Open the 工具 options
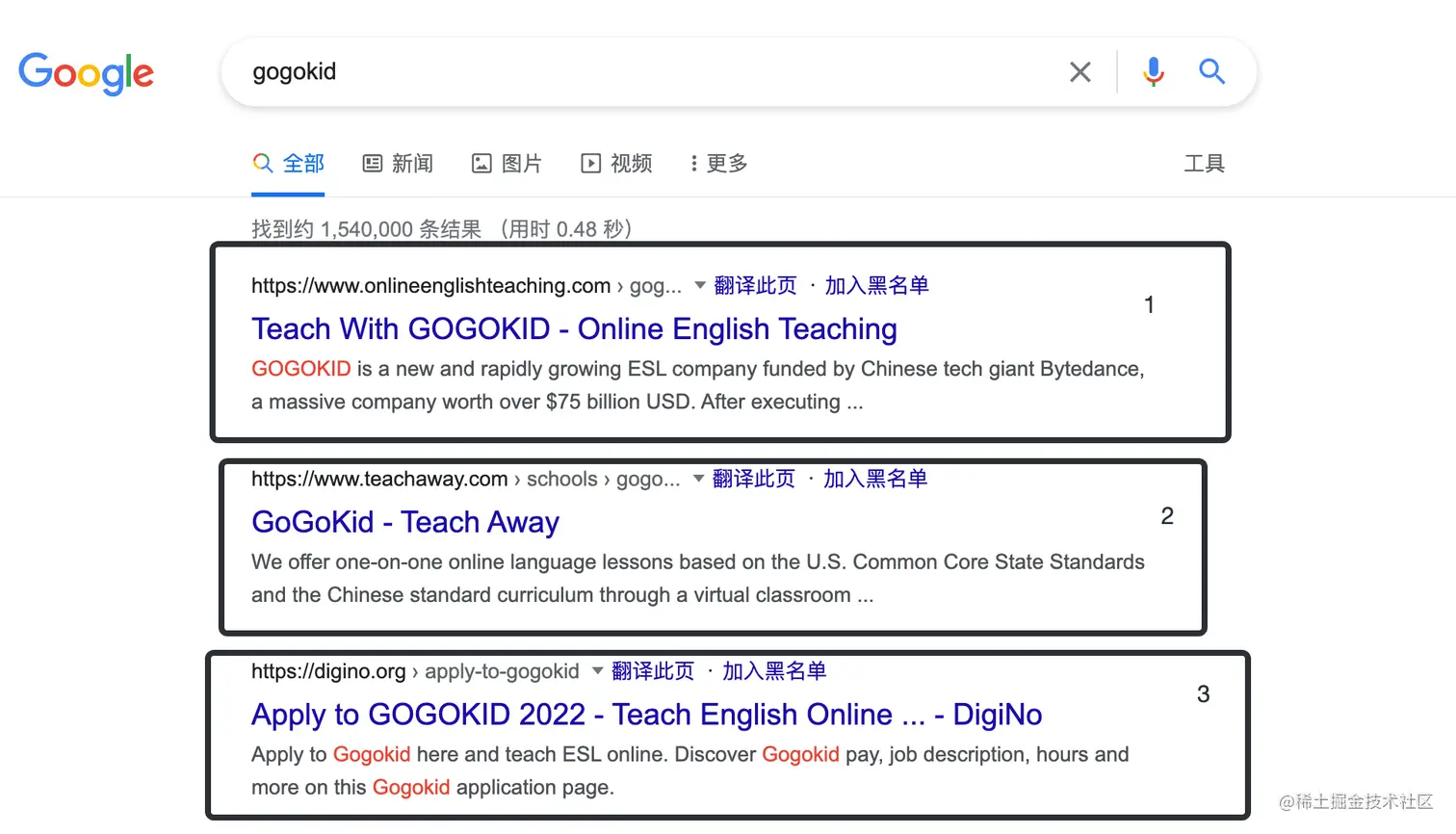 (x=1204, y=164)
